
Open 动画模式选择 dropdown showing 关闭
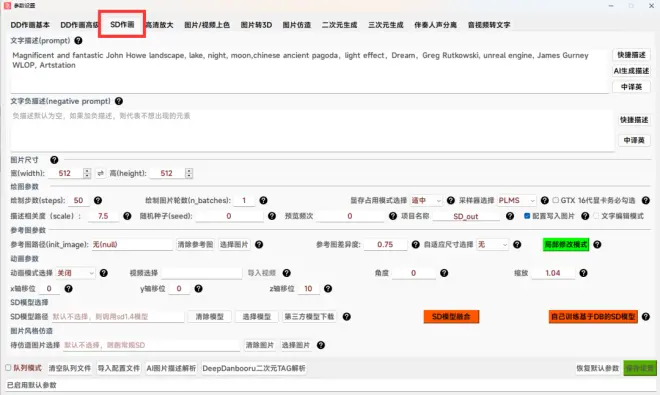point(75,273)
